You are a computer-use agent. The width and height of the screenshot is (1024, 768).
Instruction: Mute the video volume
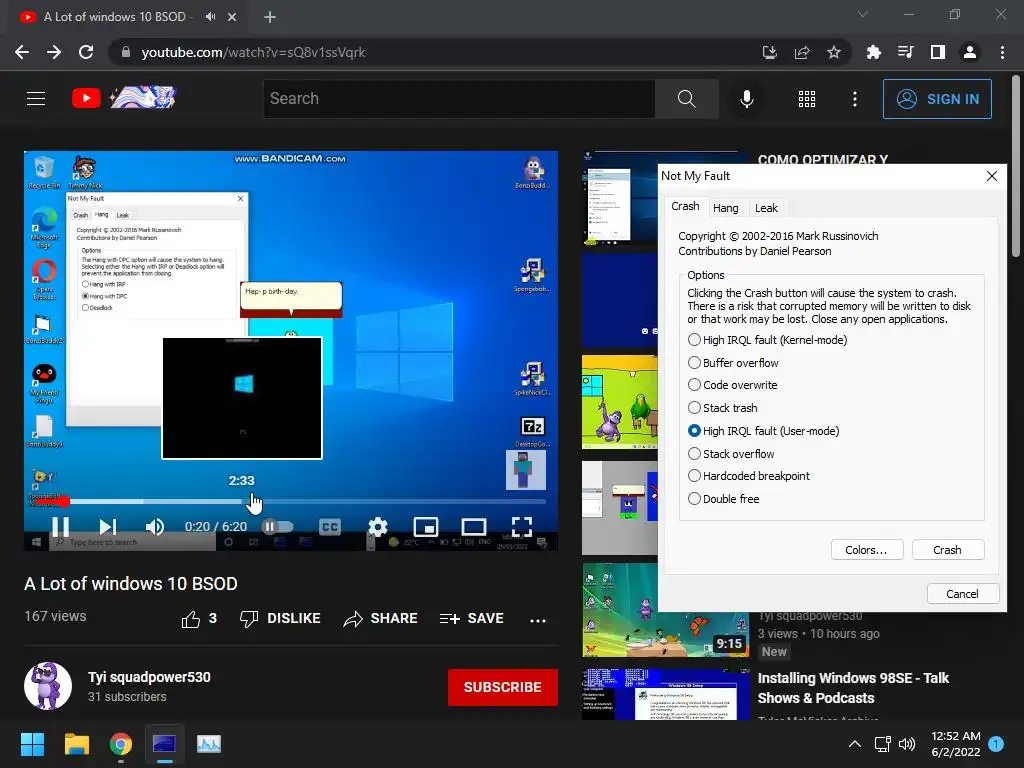tap(155, 526)
